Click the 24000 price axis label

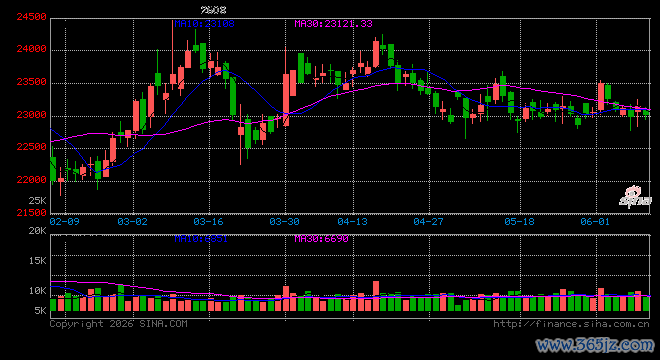[x=32, y=49]
